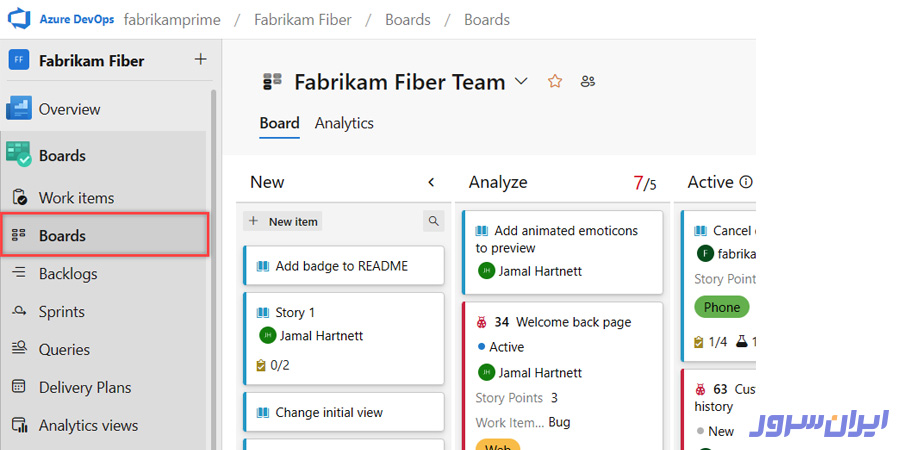
Task: Click the book icon on Change initial view
Action: coord(263,413)
